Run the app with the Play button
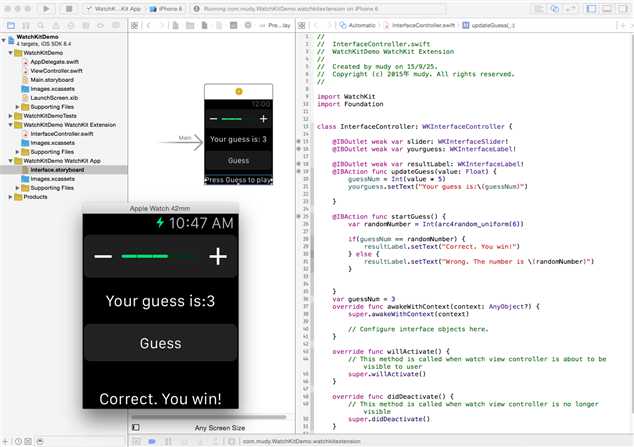 click(x=46, y=8)
